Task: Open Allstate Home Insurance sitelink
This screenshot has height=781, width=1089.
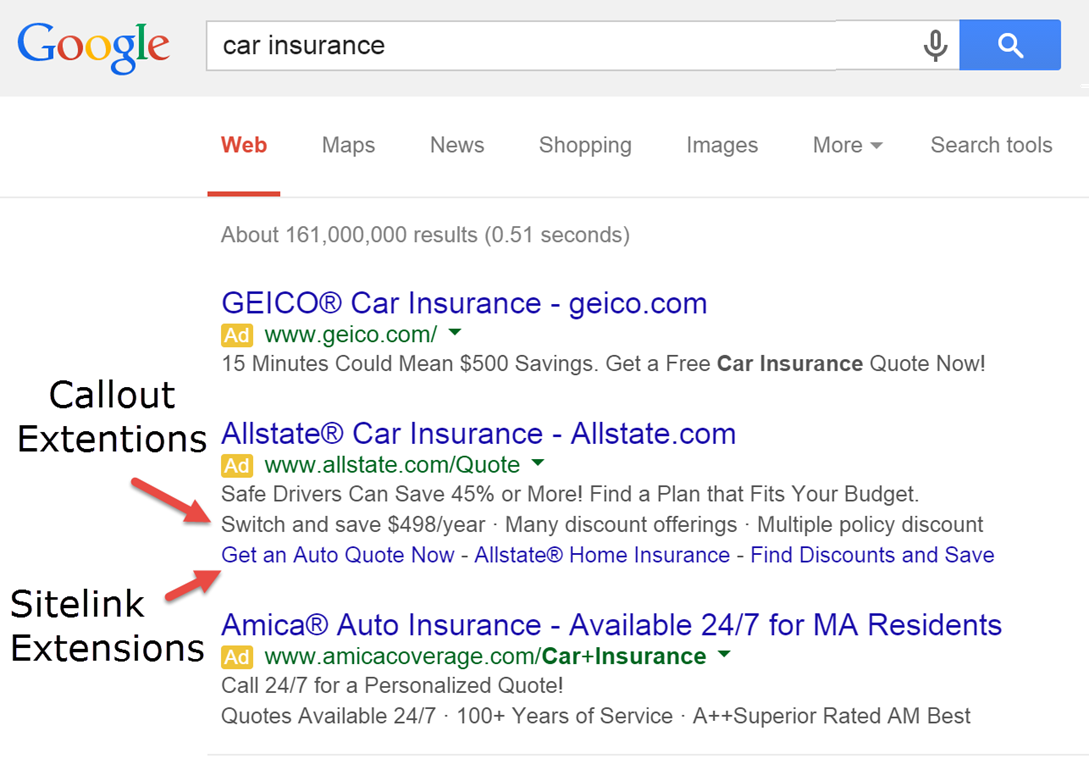Action: coord(602,555)
